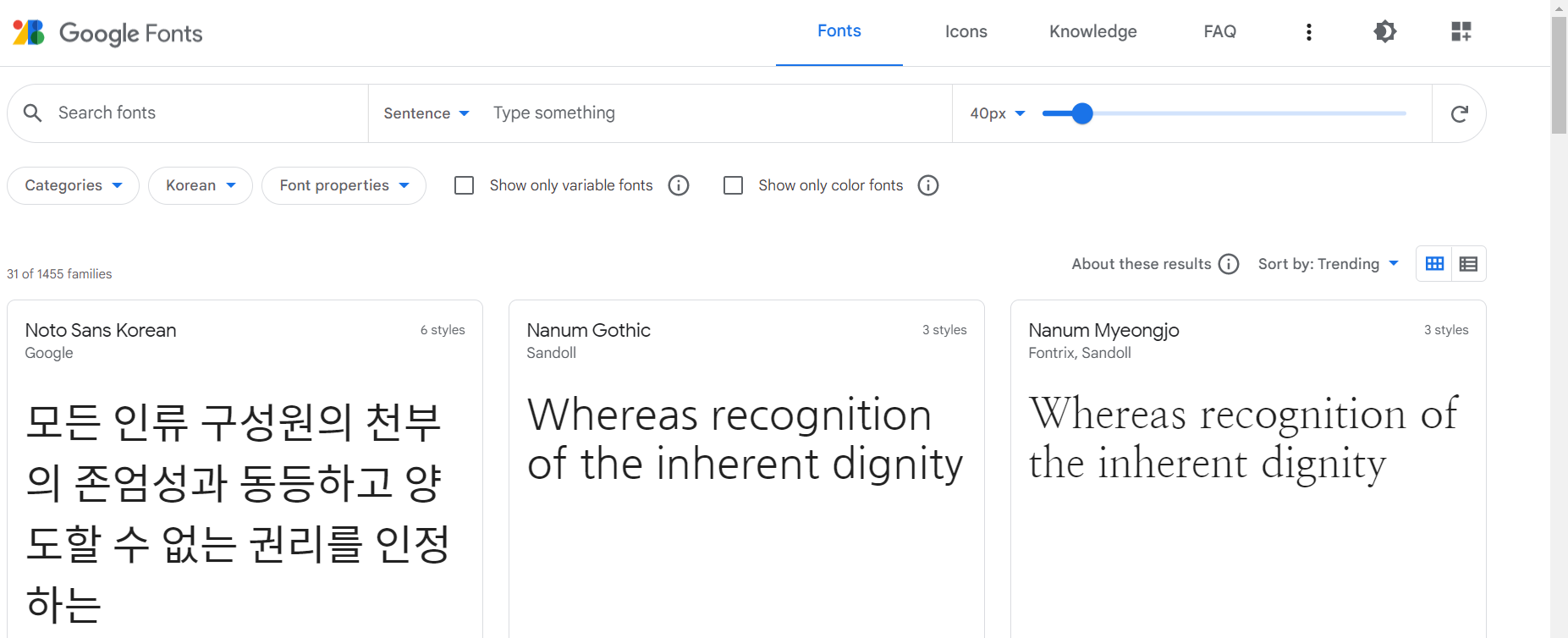Enable Show only variable fonts checkbox
This screenshot has height=638, width=1568.
(x=464, y=185)
